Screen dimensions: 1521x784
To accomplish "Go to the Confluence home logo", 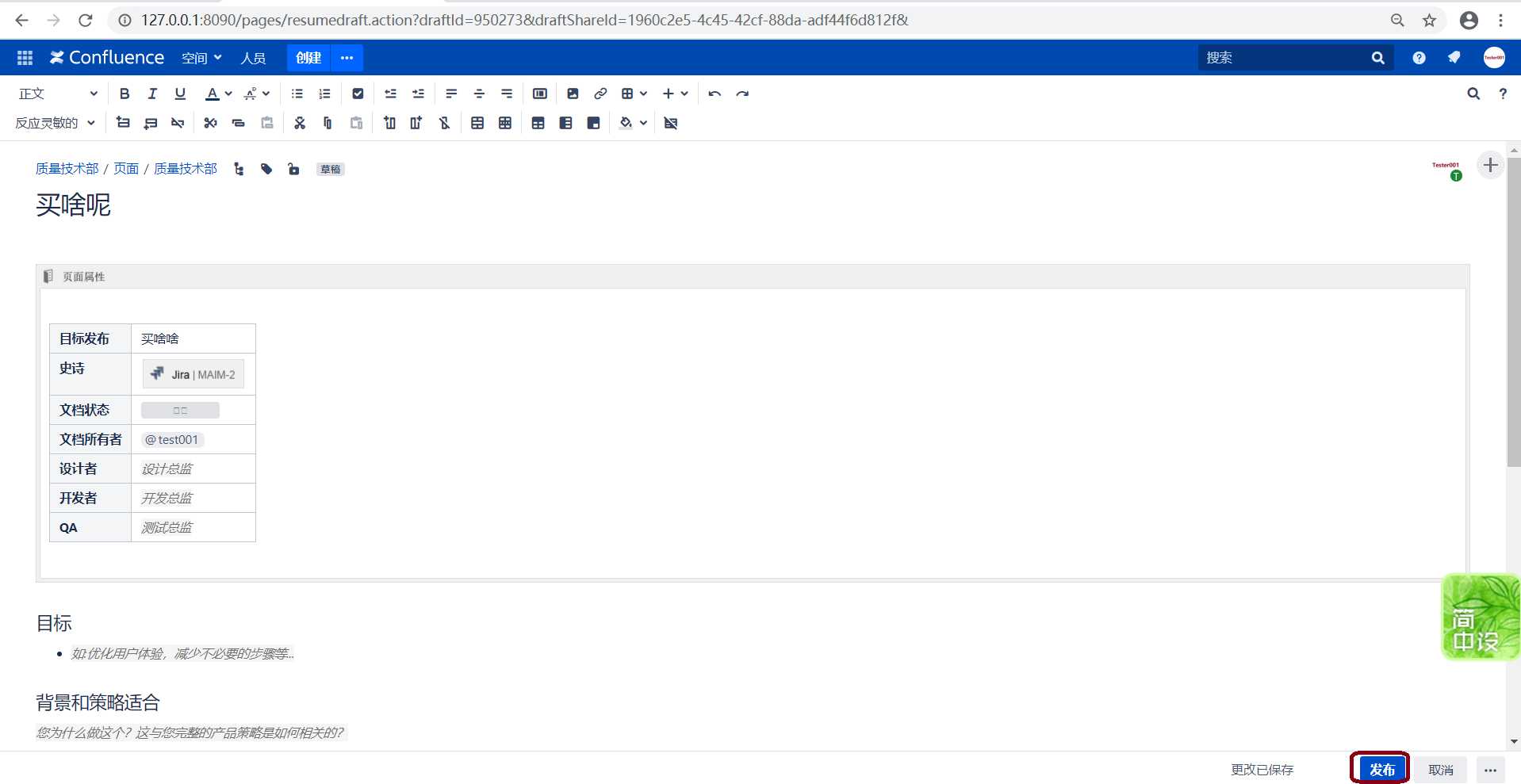I will coord(107,58).
